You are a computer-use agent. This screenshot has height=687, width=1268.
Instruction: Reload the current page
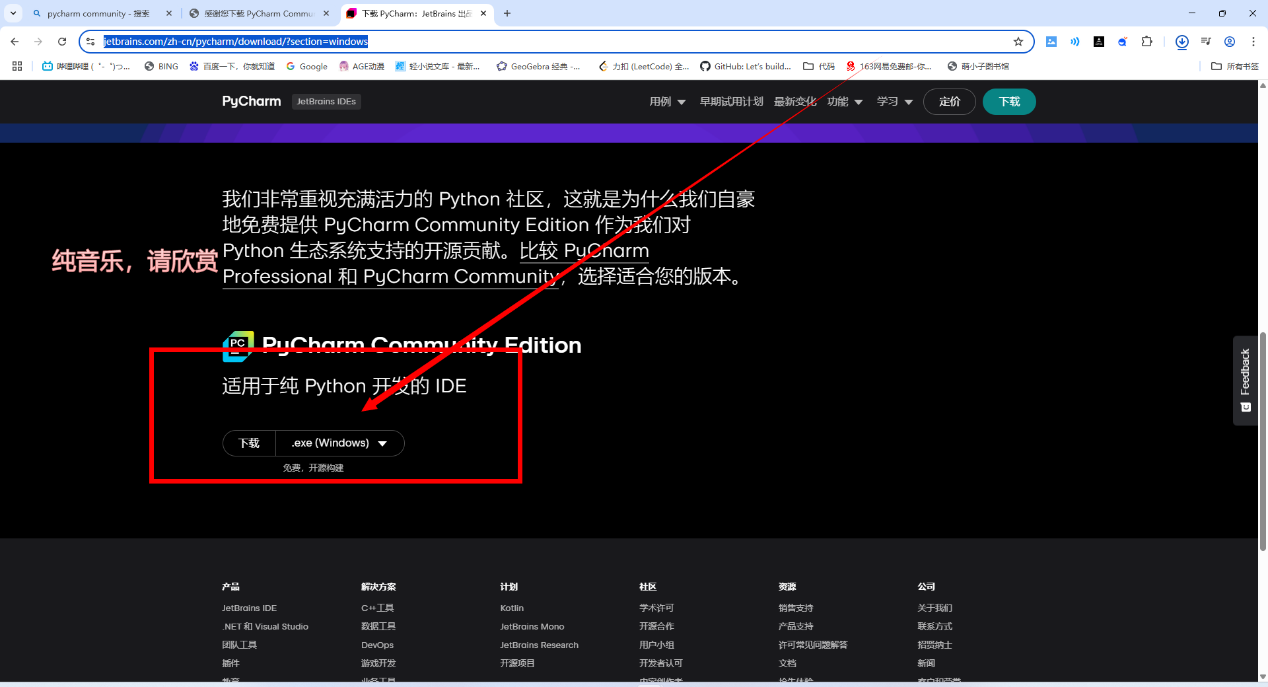[x=62, y=41]
